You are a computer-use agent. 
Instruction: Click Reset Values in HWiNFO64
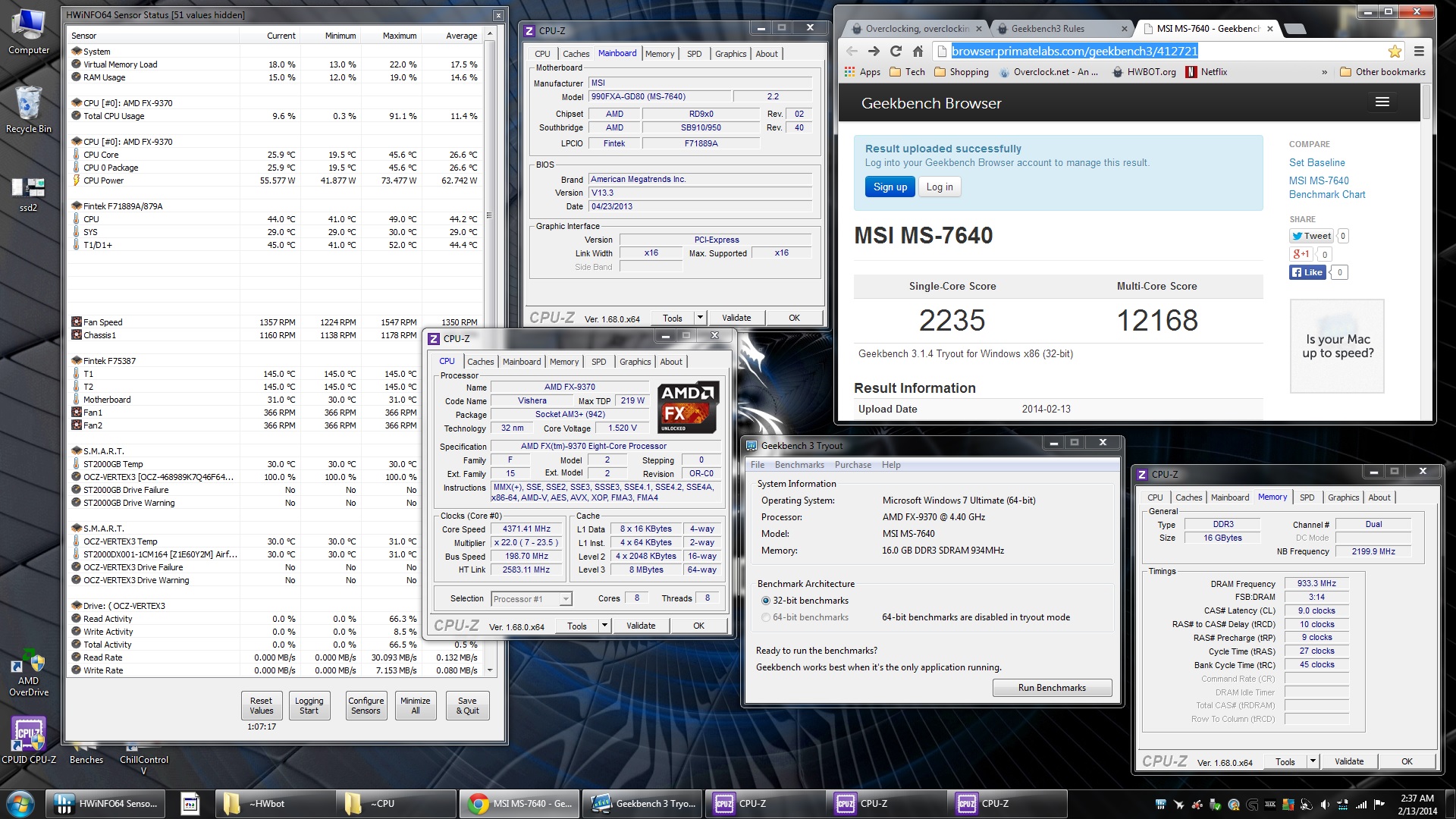coord(262,705)
